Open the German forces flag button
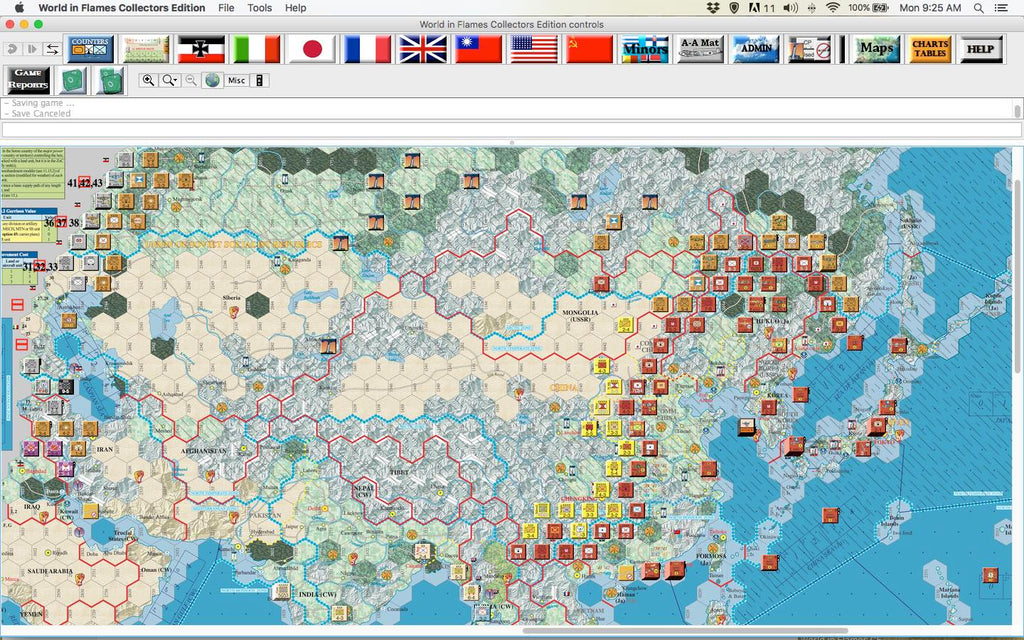This screenshot has height=640, width=1024. pos(201,49)
